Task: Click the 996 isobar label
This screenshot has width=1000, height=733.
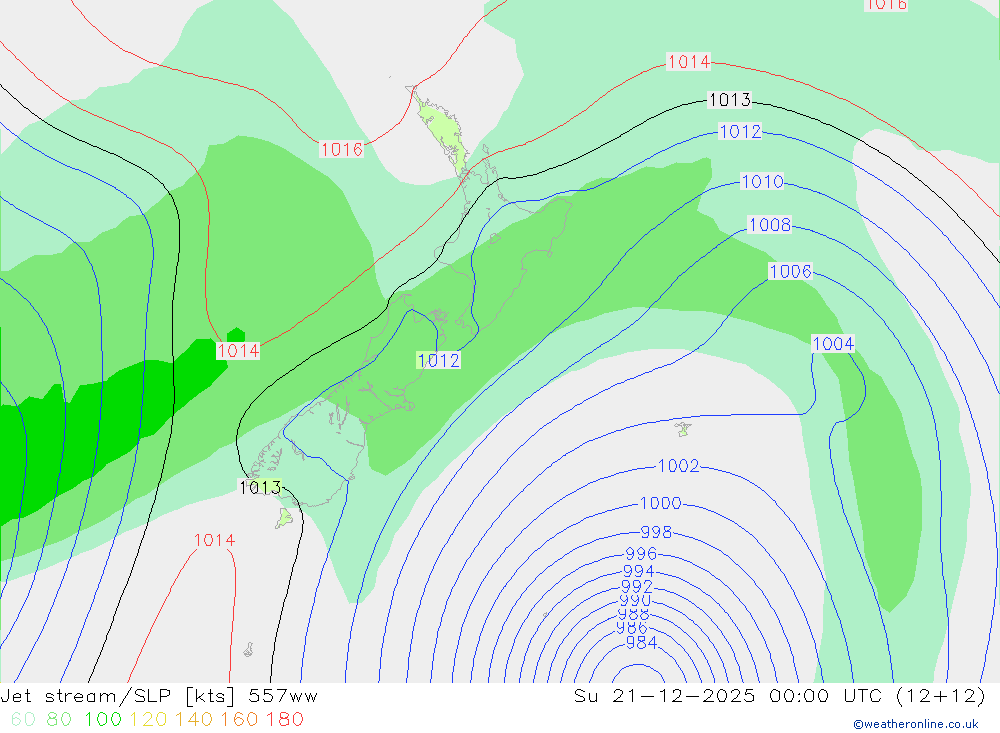Action: point(641,554)
